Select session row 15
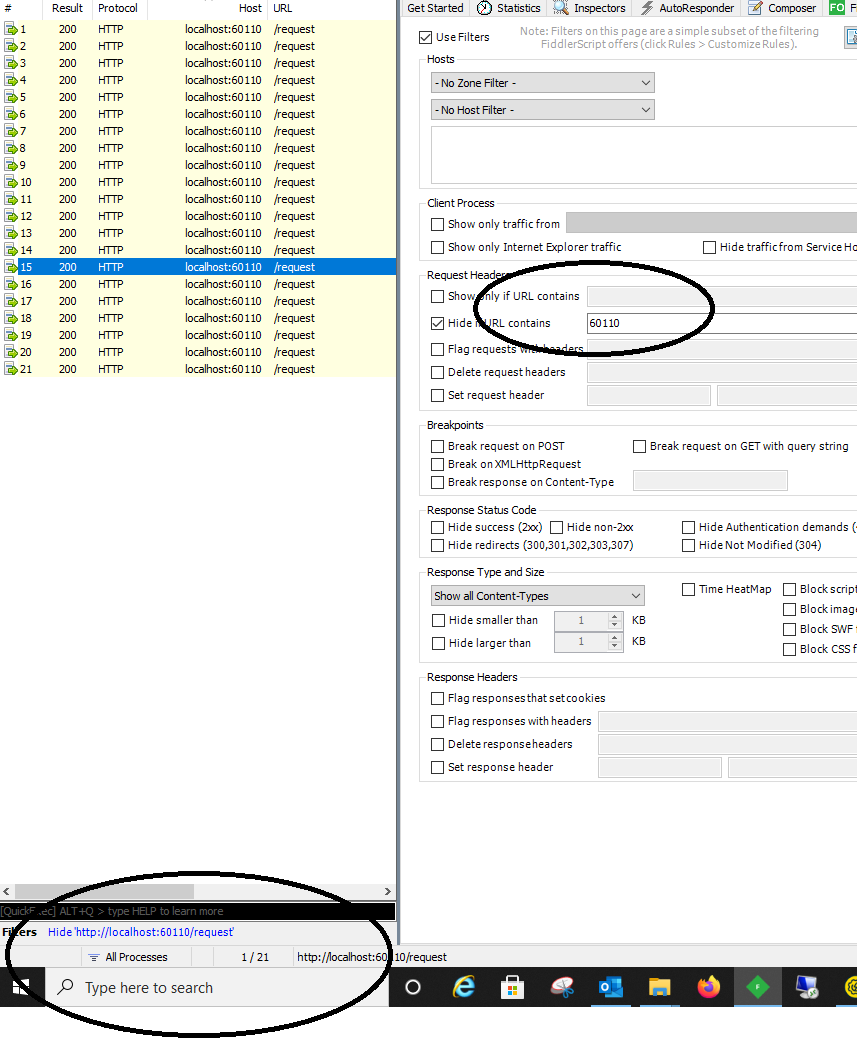This screenshot has width=857, height=1045. (x=198, y=267)
